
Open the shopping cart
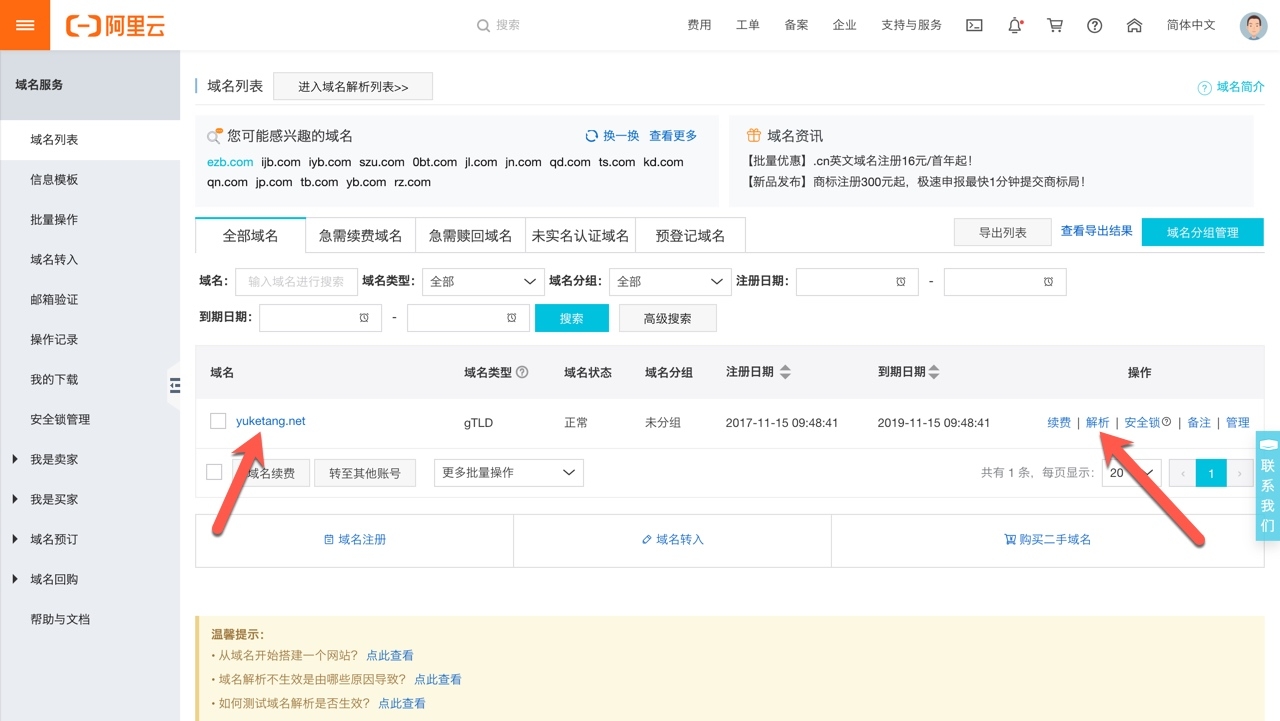pos(1055,25)
